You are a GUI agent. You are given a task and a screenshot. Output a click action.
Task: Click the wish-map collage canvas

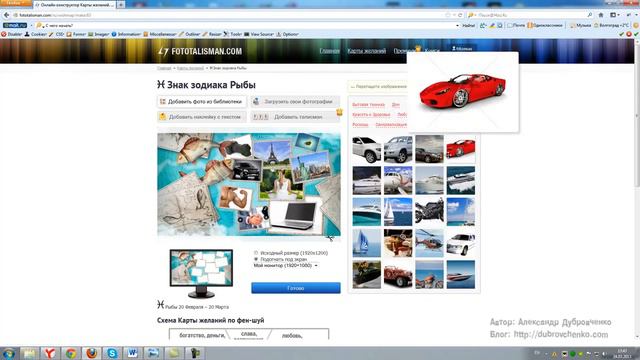249,184
